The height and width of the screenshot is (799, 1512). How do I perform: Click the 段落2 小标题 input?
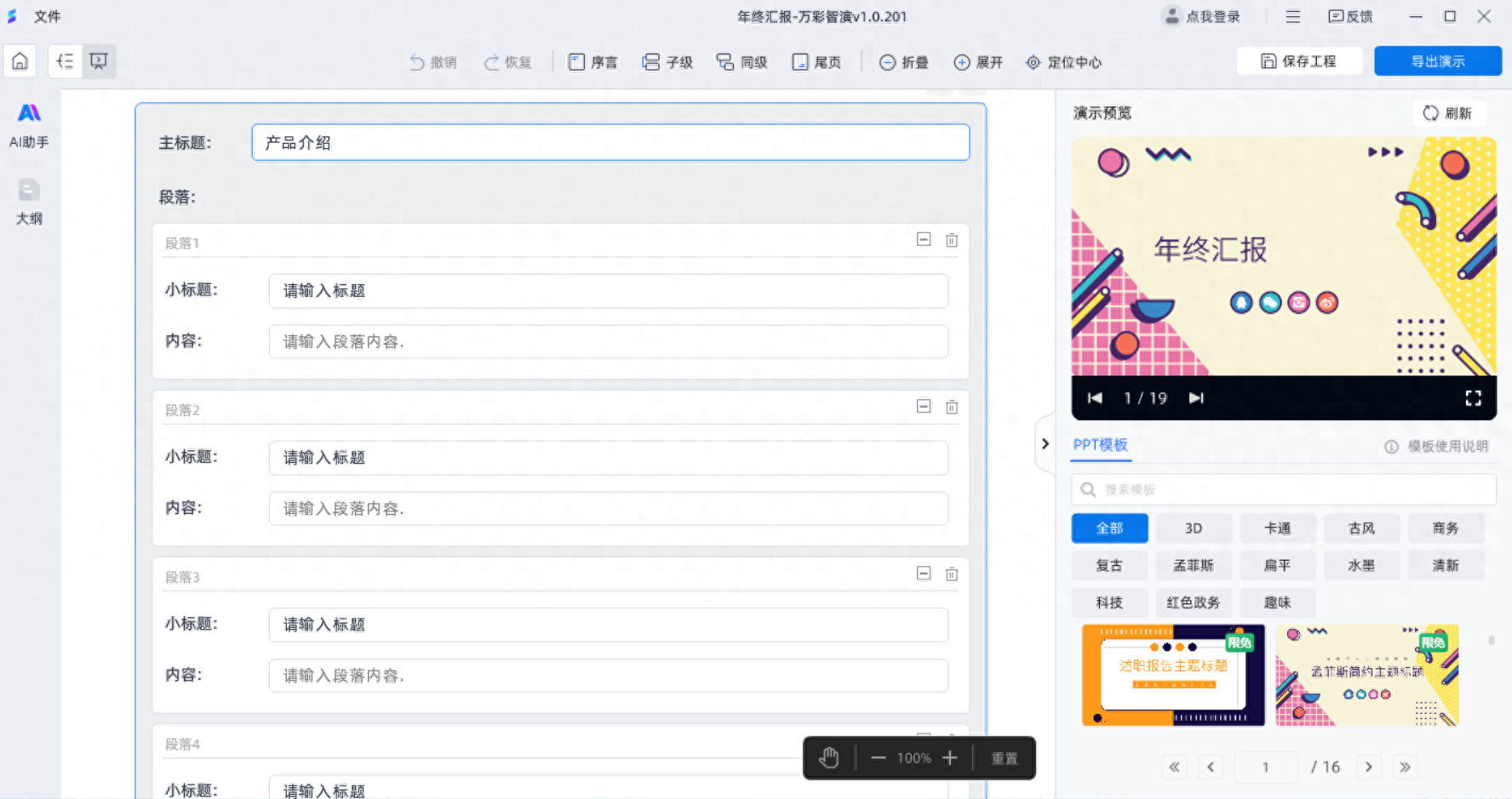(609, 458)
